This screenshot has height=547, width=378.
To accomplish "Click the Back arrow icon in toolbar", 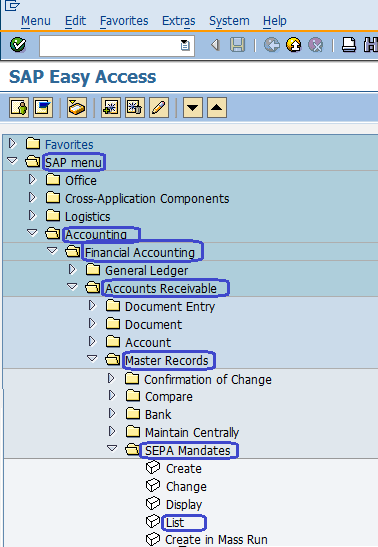I will (x=216, y=45).
